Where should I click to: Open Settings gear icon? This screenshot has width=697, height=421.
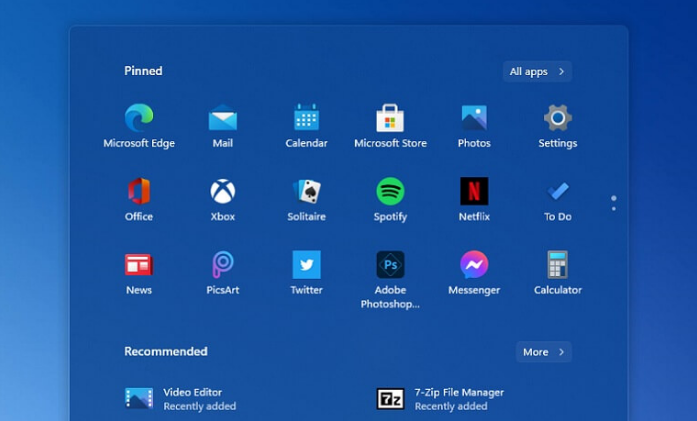pyautogui.click(x=558, y=118)
